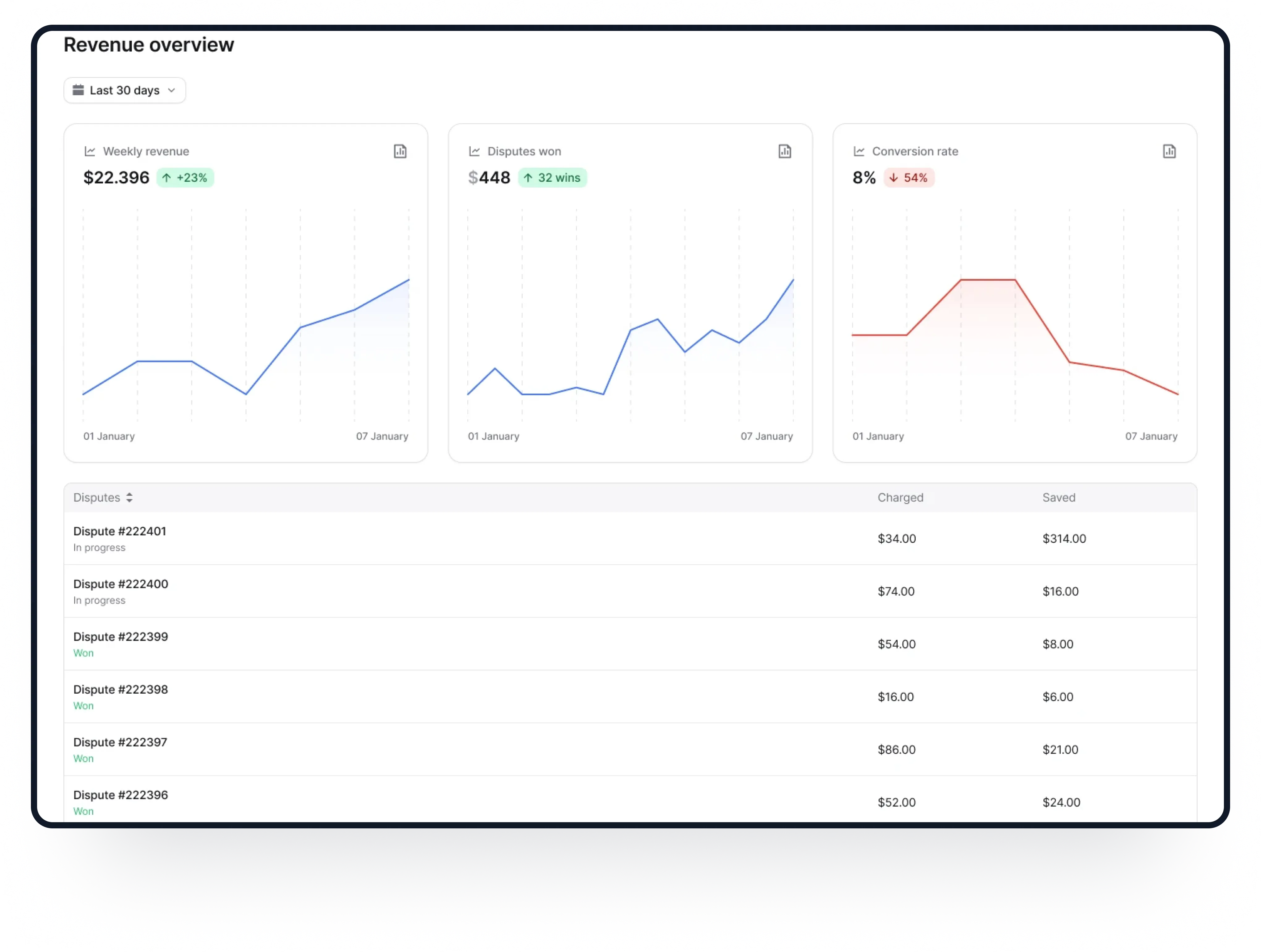Click the +23% growth badge
The width and height of the screenshot is (1261, 952).
point(185,178)
